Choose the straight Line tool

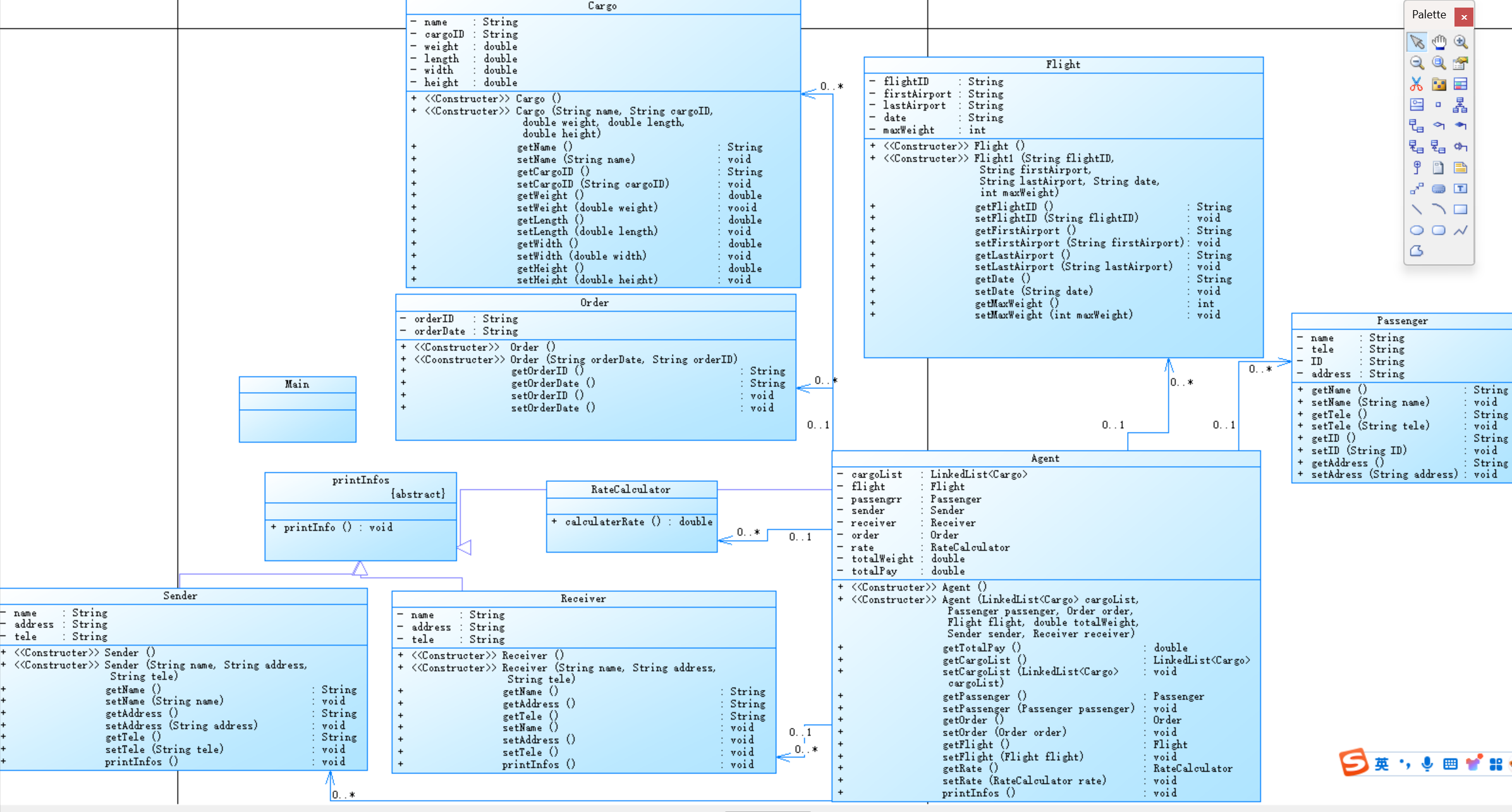pyautogui.click(x=1417, y=209)
